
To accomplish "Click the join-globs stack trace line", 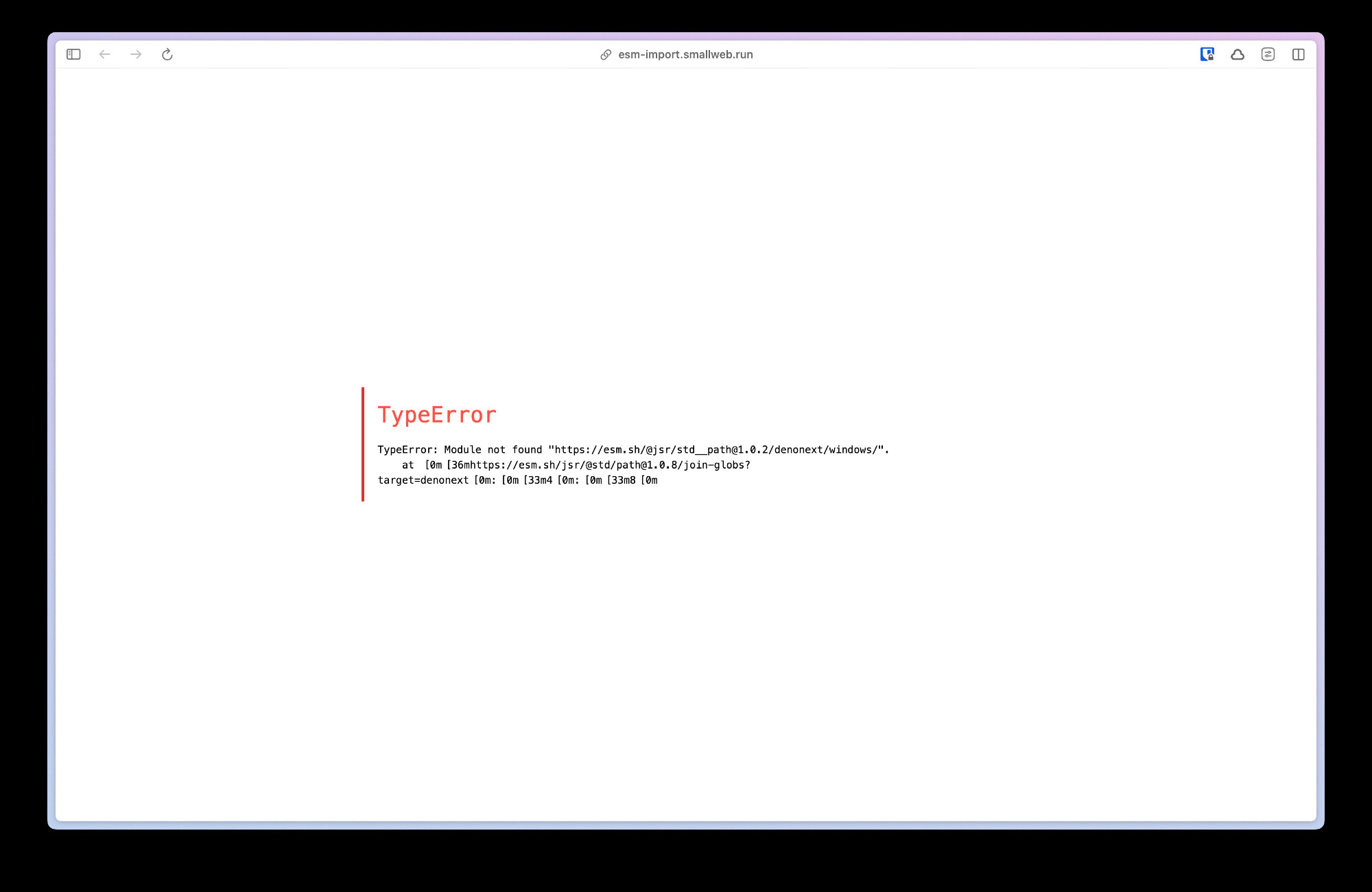I will pos(576,465).
